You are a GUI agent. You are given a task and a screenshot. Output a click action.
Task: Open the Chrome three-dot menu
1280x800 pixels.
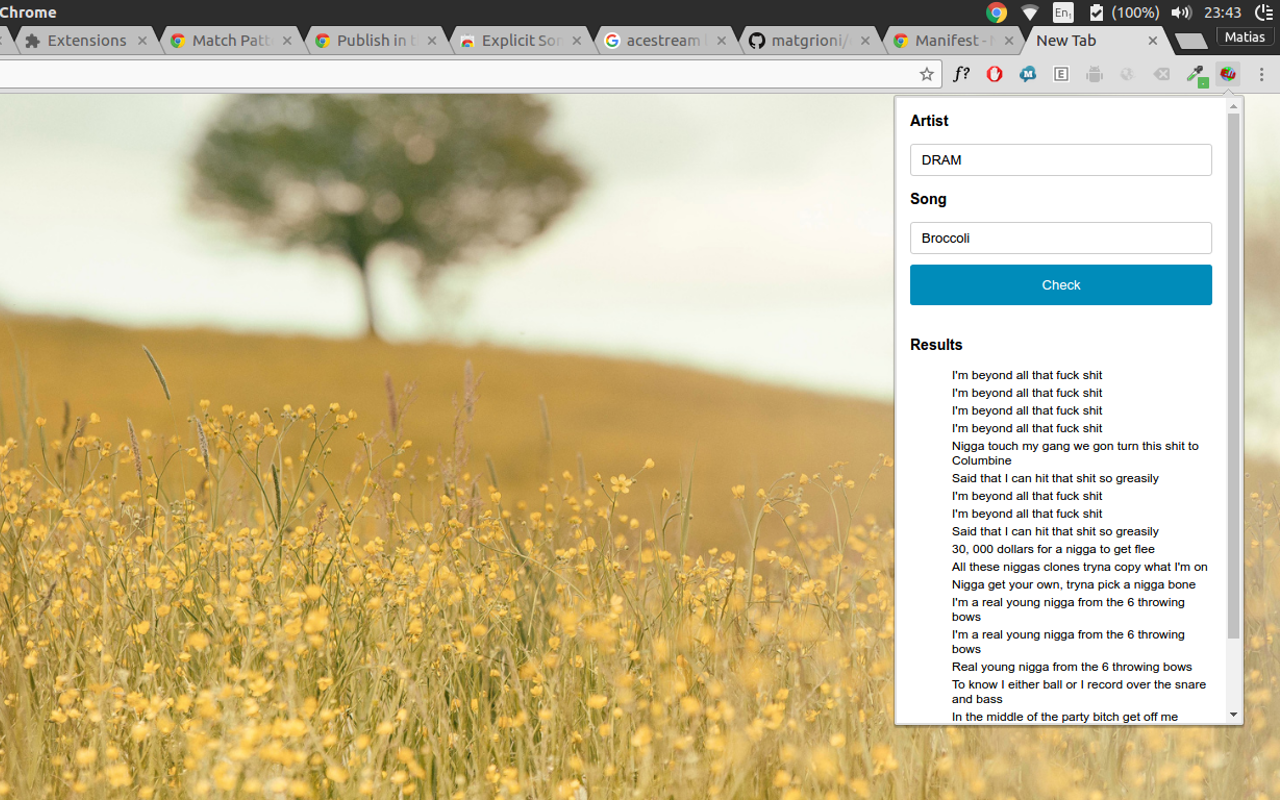pos(1262,74)
